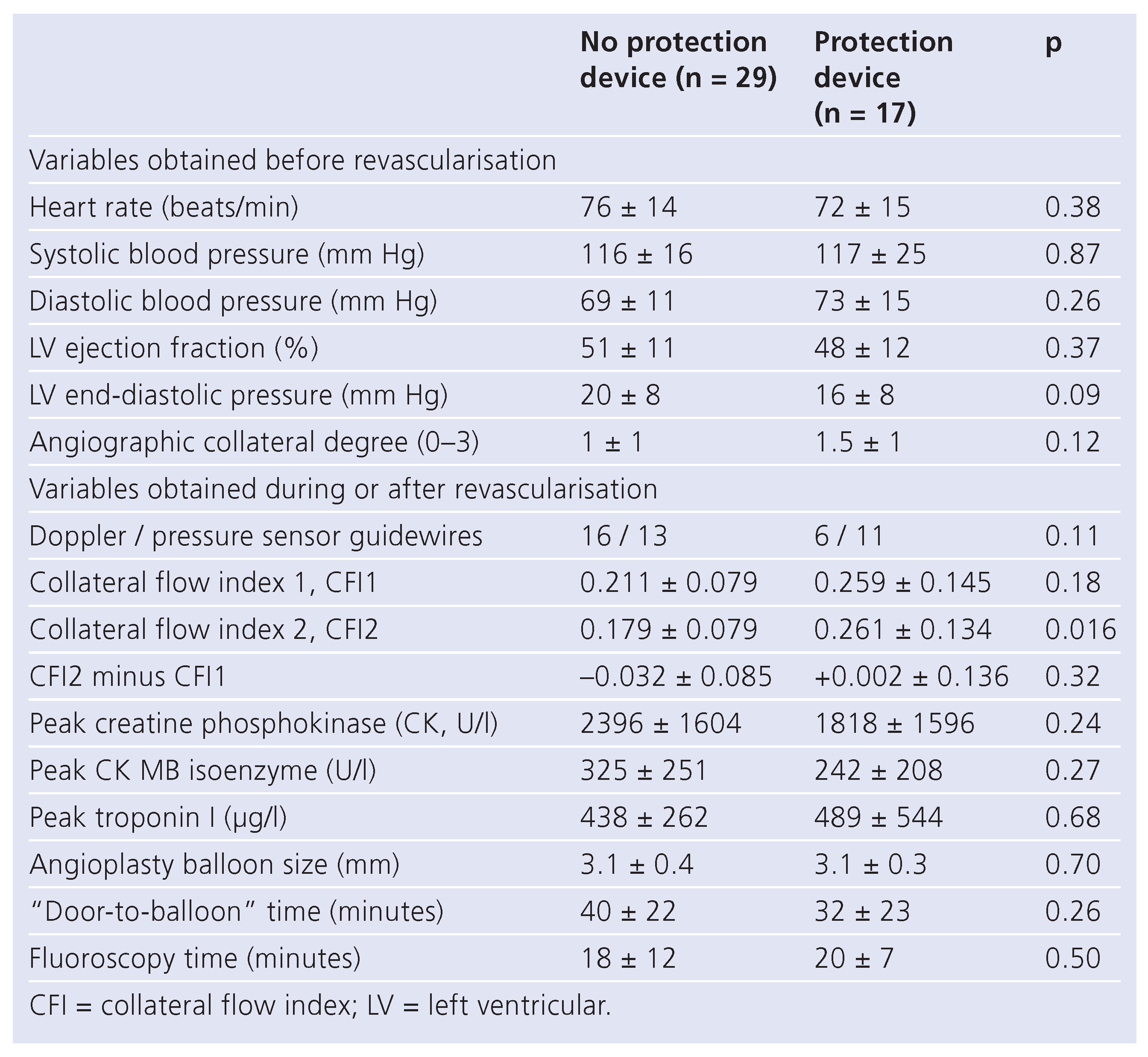Click the footnote defining CFI and LV
The image size is (1148, 1057).
tap(320, 1005)
